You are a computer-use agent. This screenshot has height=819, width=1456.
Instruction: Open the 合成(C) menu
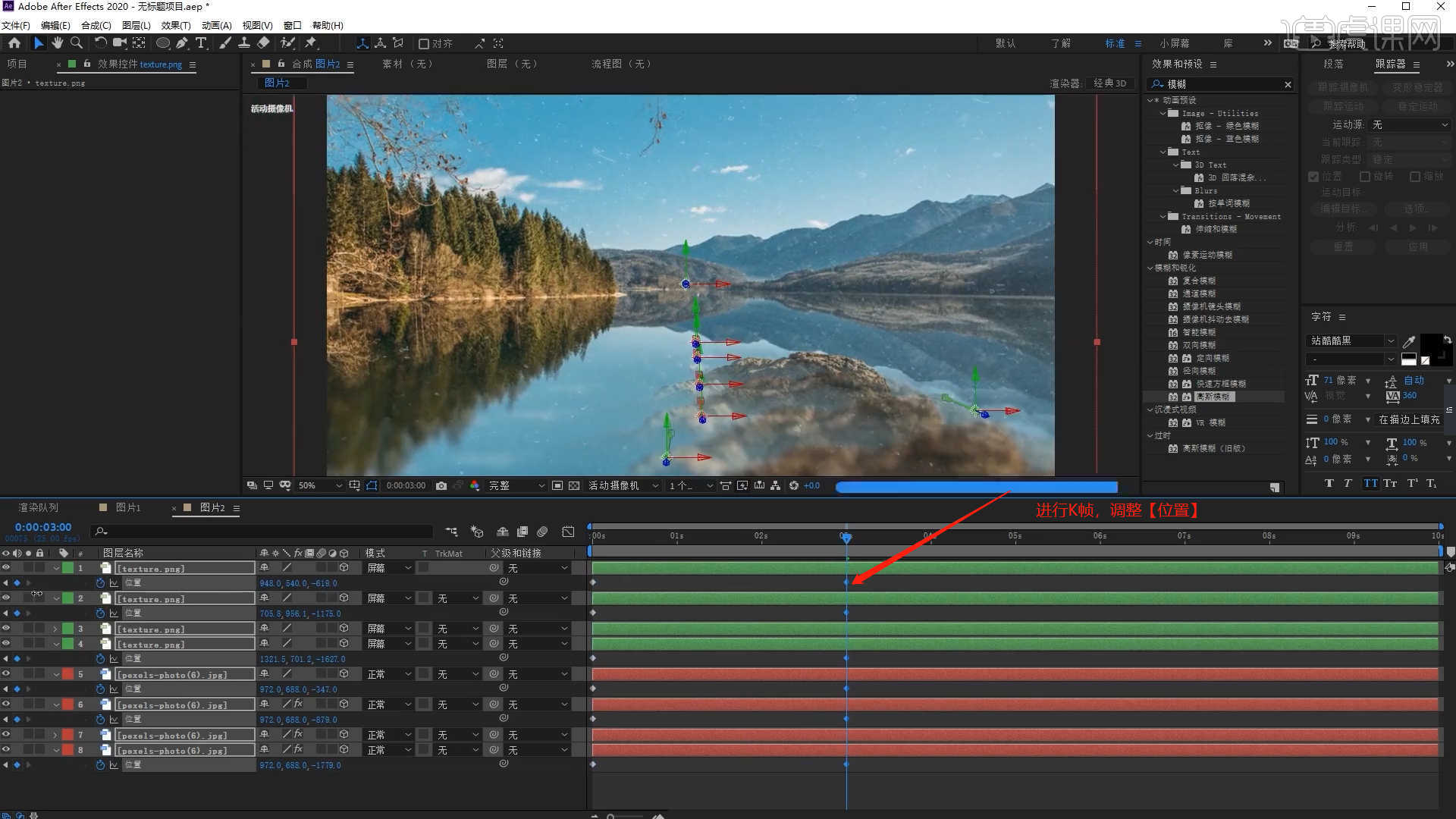(96, 25)
